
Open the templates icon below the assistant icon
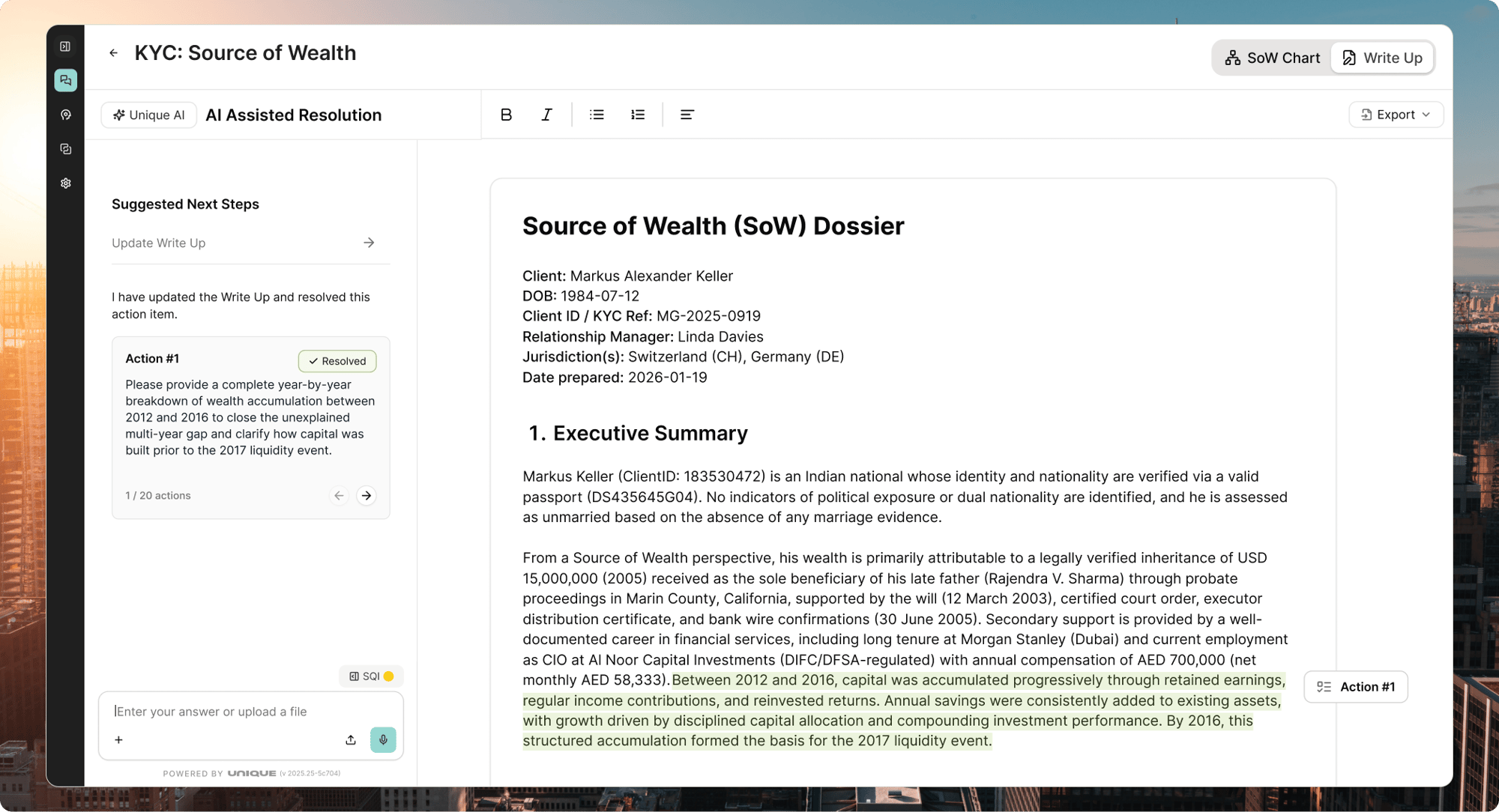[x=66, y=149]
